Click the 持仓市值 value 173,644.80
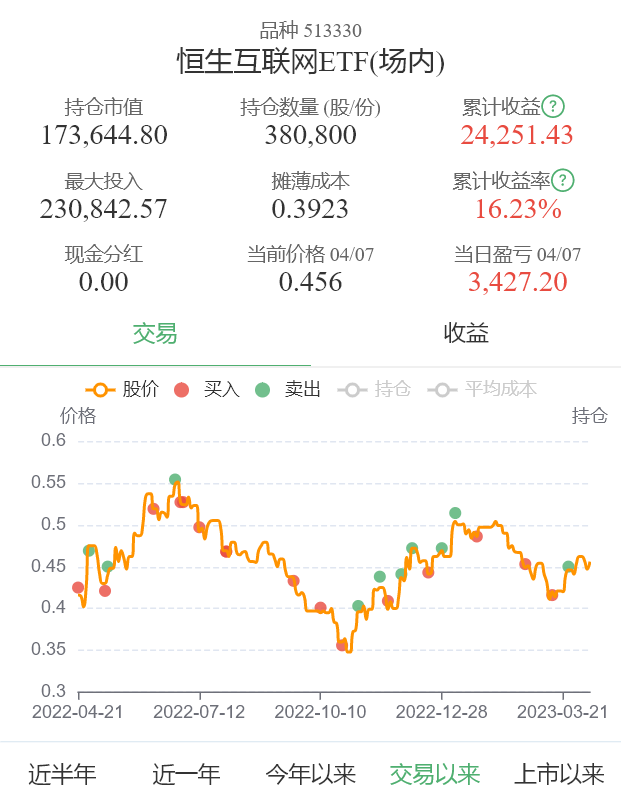The height and width of the screenshot is (807, 621). [104, 135]
